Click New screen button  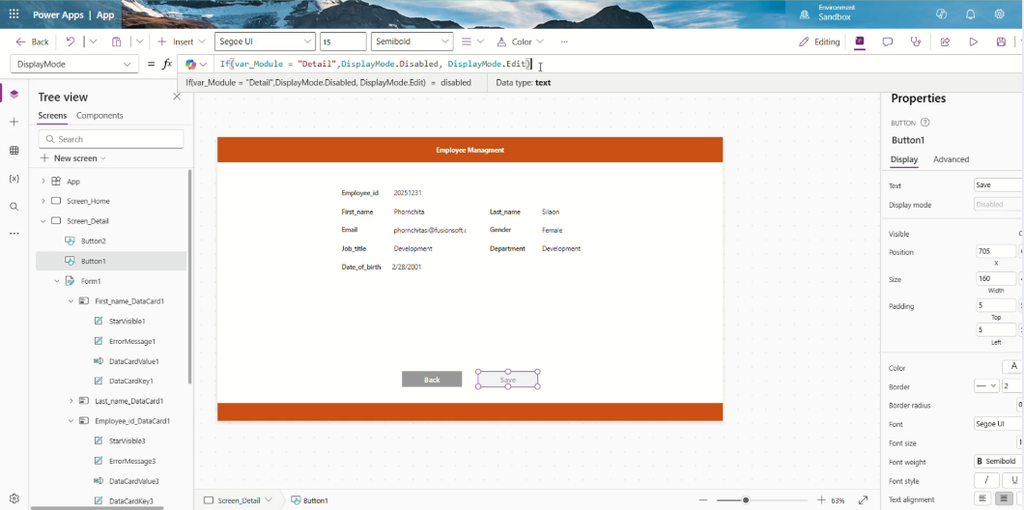coord(73,158)
